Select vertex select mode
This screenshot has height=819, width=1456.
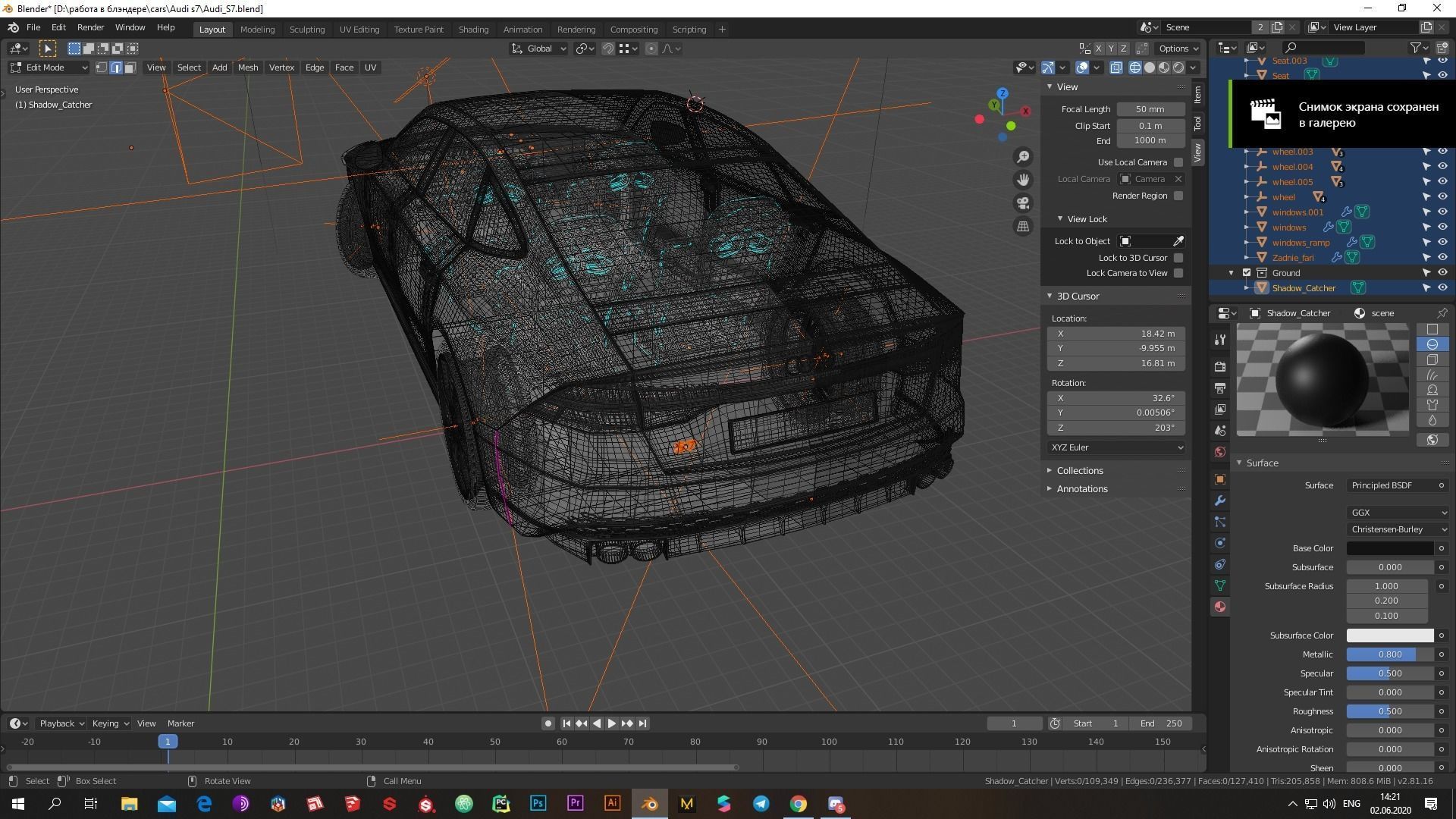coord(102,67)
